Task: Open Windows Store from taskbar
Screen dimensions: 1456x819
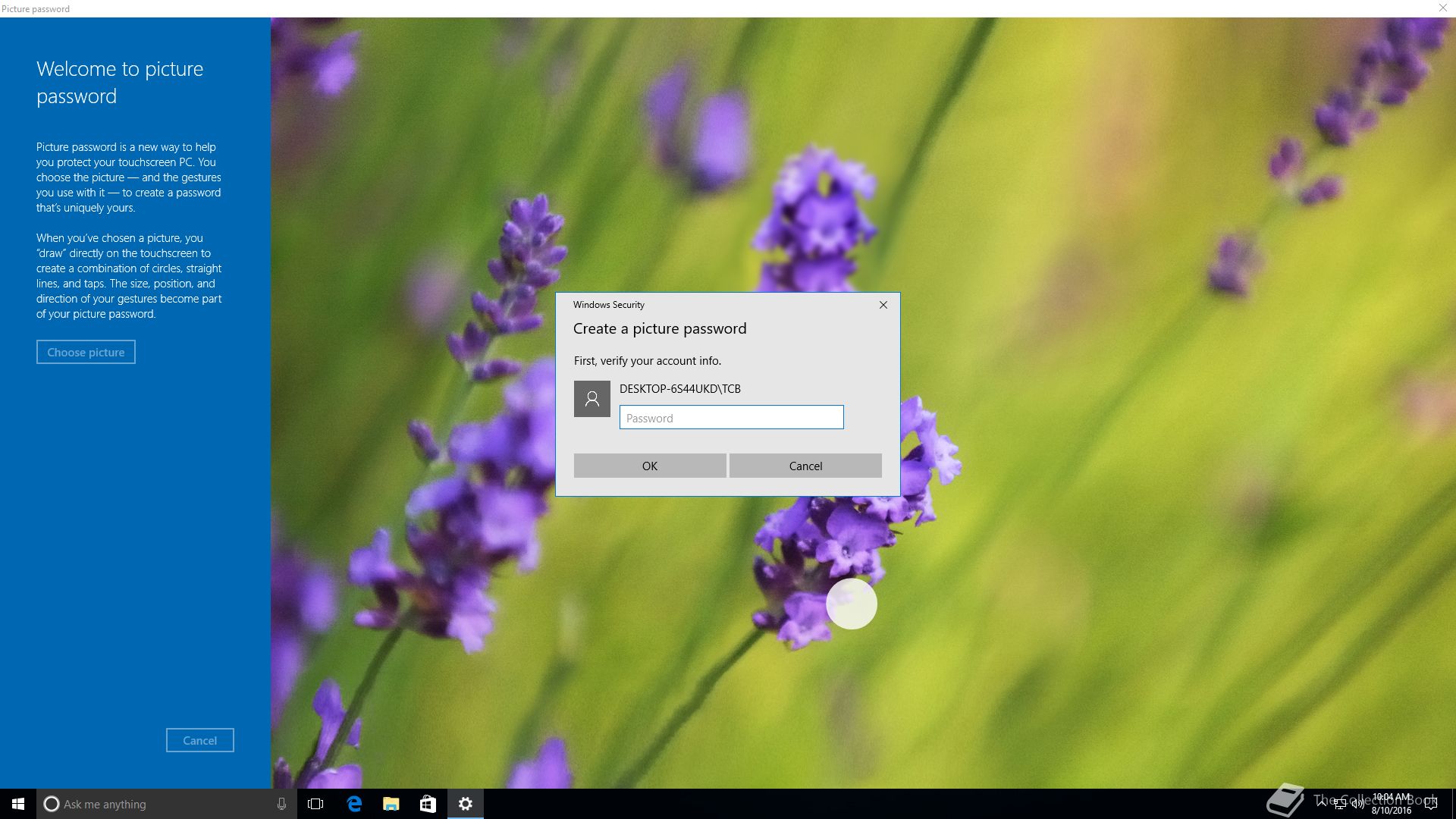Action: point(428,804)
